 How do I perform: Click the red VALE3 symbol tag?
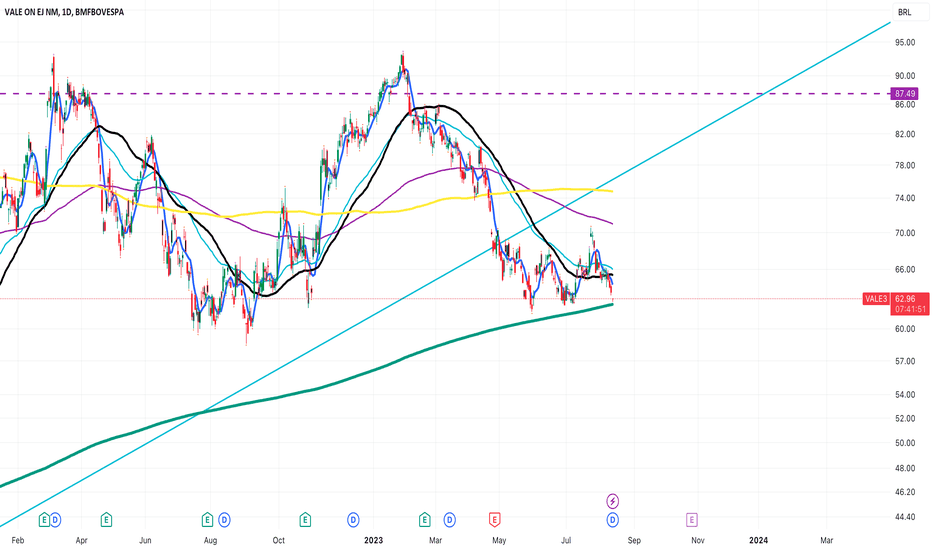tap(877, 299)
